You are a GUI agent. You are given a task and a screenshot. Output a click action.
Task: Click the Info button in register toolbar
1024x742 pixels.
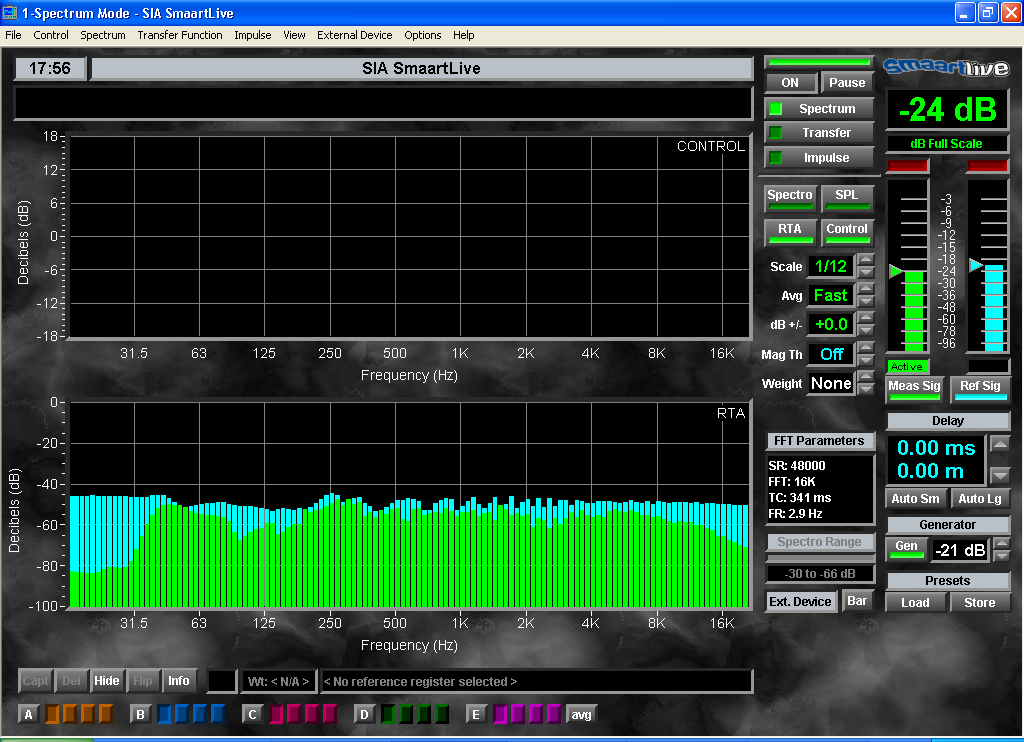click(x=179, y=681)
